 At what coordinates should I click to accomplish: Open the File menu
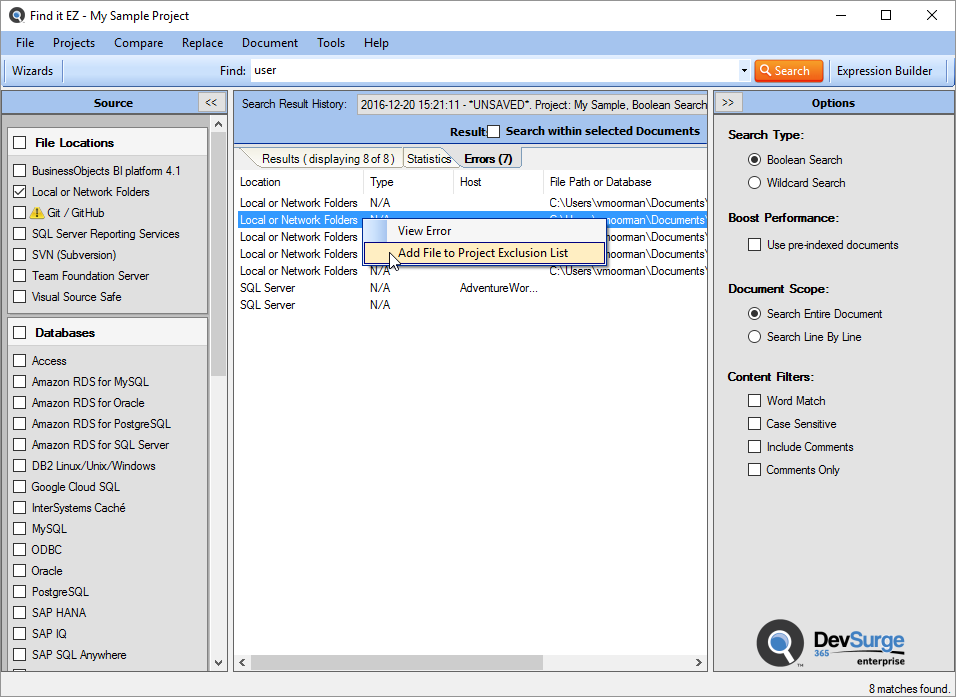tap(25, 43)
